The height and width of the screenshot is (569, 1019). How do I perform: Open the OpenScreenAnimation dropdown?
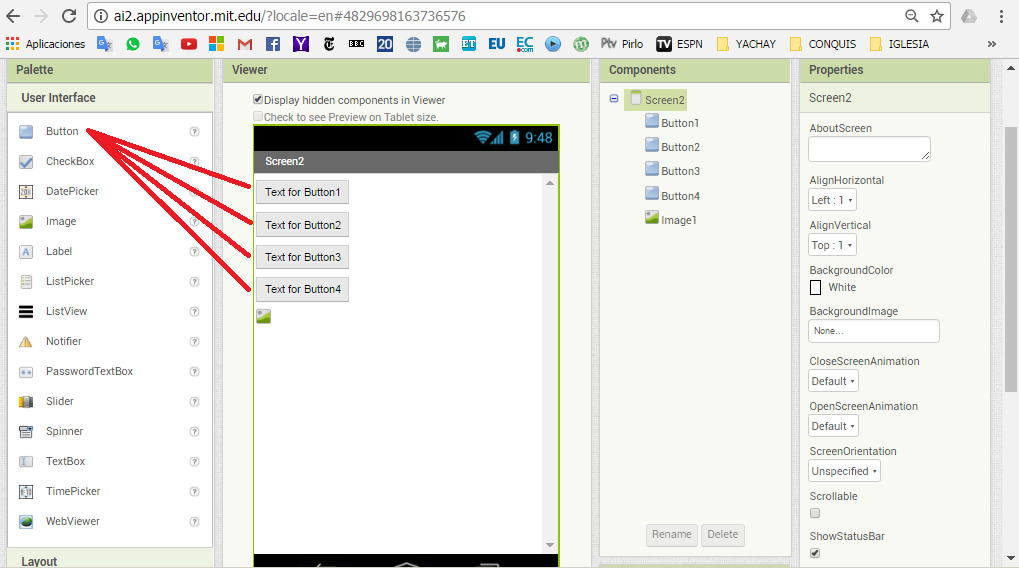pos(834,426)
